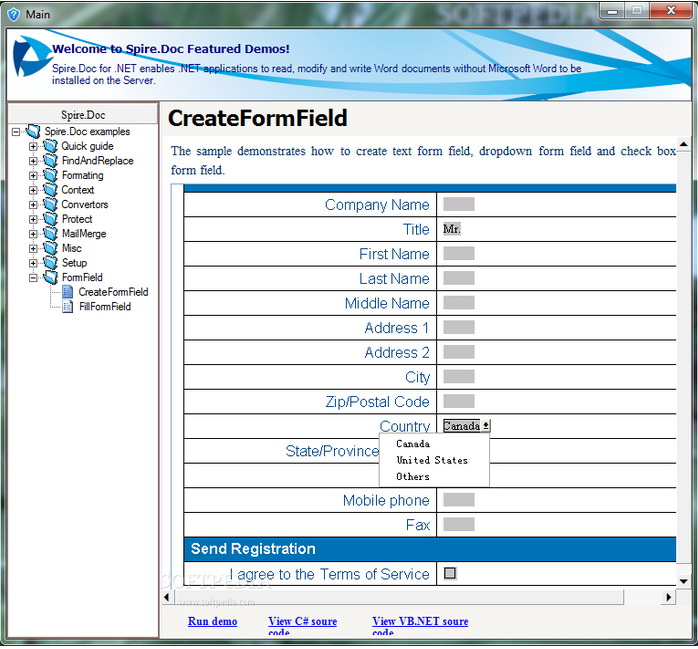Expand the Convertors tree node
Screen dimensions: 698x649
(33, 205)
